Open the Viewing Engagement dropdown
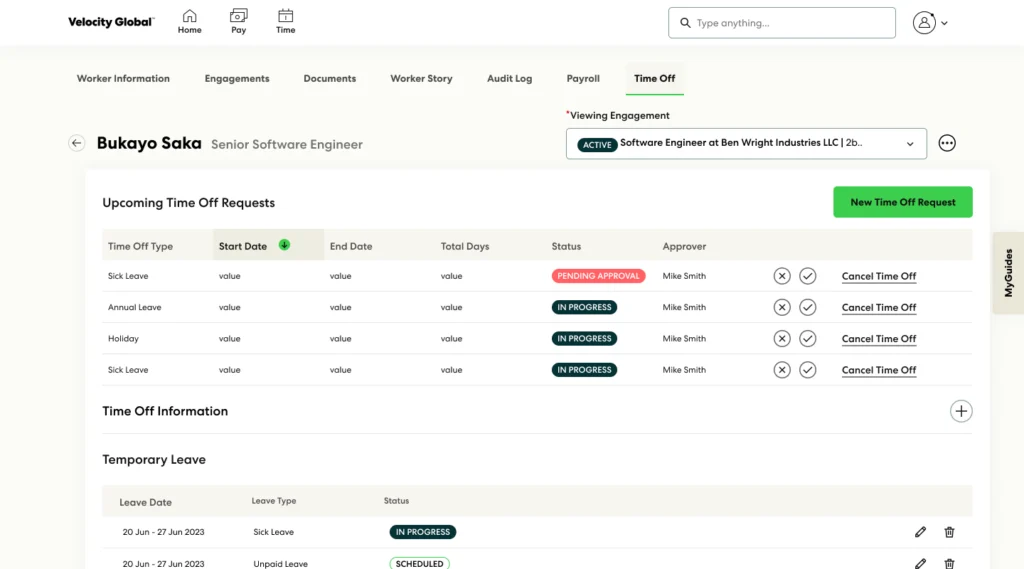The height and width of the screenshot is (569, 1024). point(746,144)
